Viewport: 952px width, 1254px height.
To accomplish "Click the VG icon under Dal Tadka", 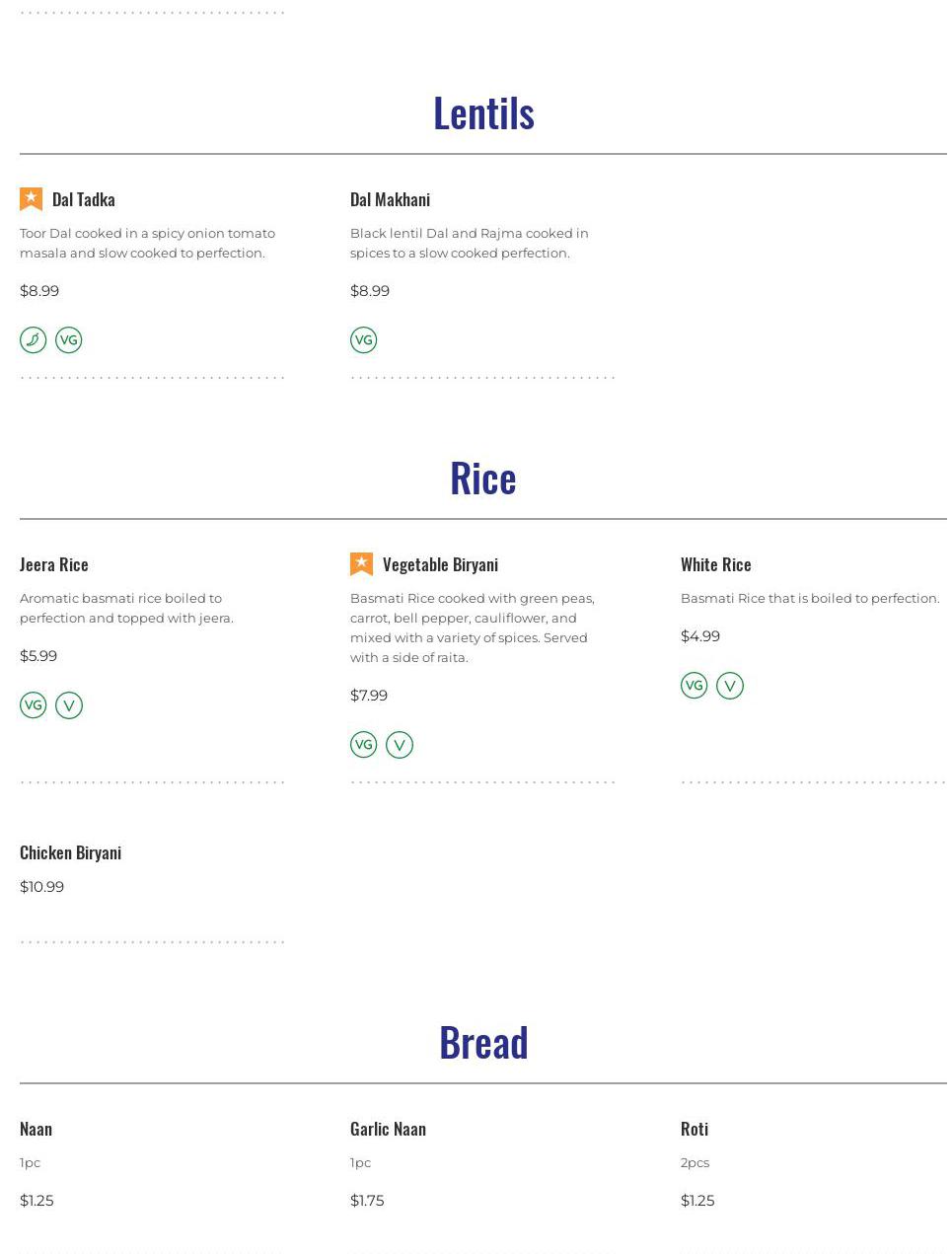I will (69, 340).
